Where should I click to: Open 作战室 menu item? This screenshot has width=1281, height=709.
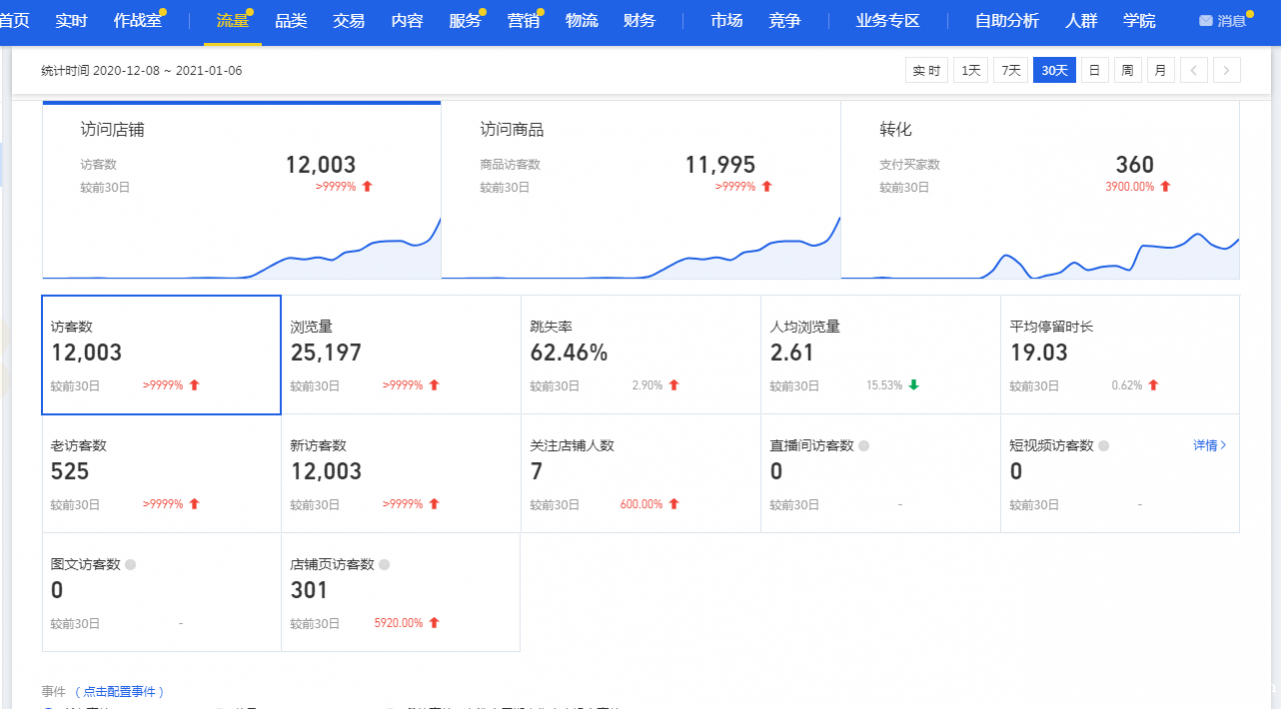(x=137, y=21)
